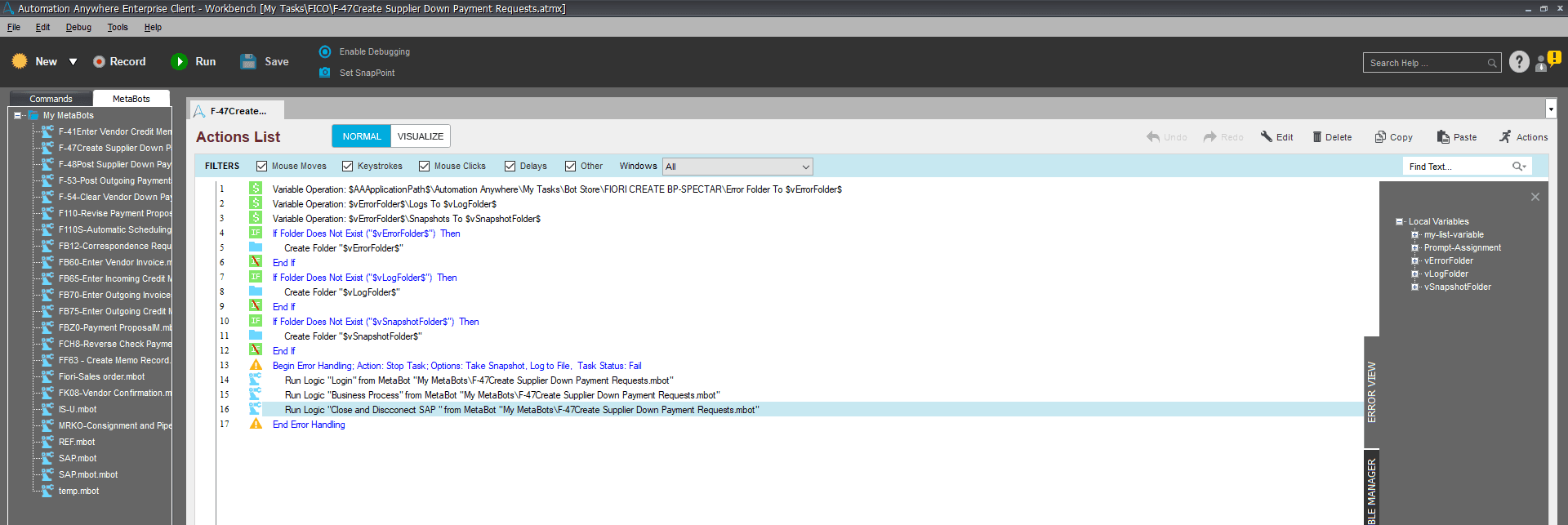This screenshot has width=1568, height=525.
Task: Select line 15 Run Logic Business Process
Action: [x=813, y=394]
